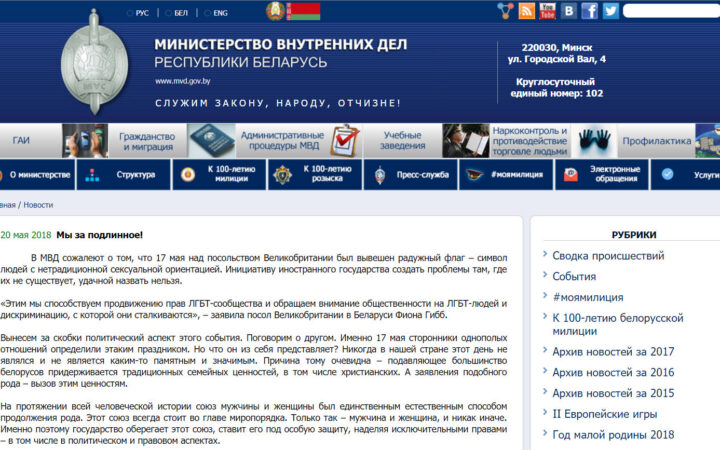This screenshot has width=720, height=450.
Task: Click the Новости breadcrumb link
Action: coord(38,205)
